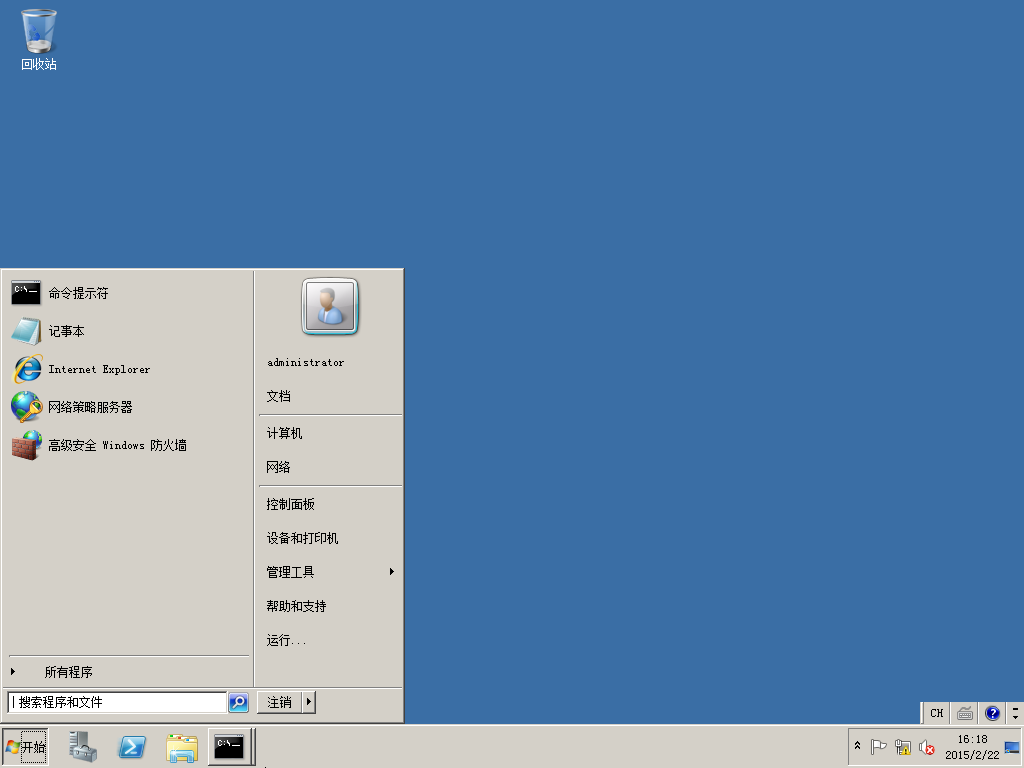
Task: Open the shutdown options arrow beside 注销
Action: pos(308,702)
